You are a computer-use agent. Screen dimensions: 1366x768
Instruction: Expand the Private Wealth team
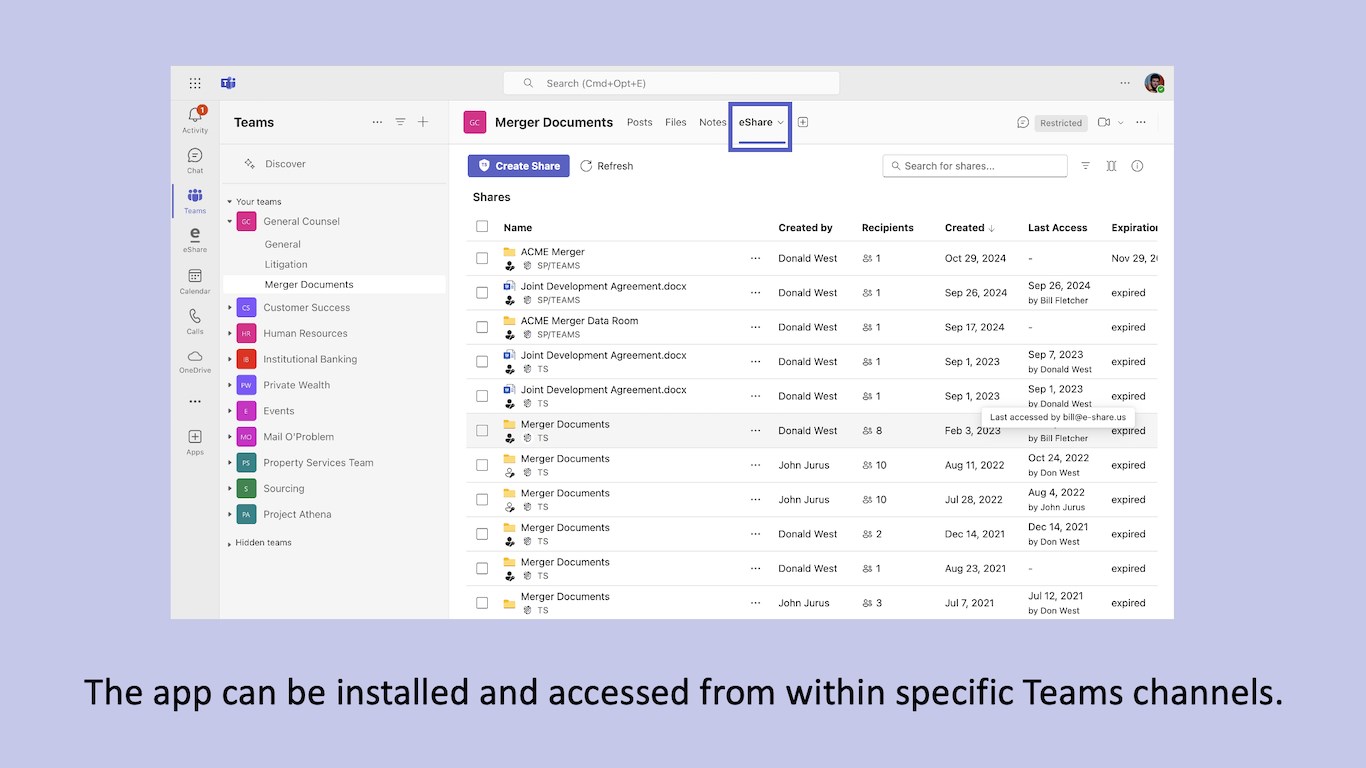coord(229,385)
